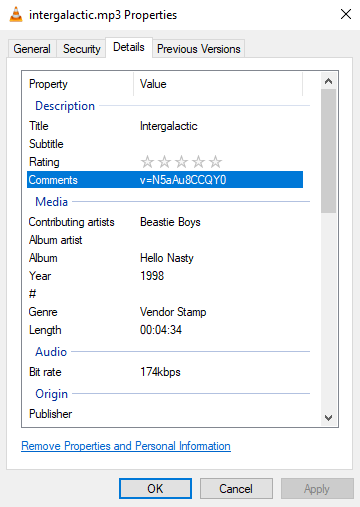Screen dimensions: 360x507
Task: Click the Year value 1998
Action: (152, 276)
